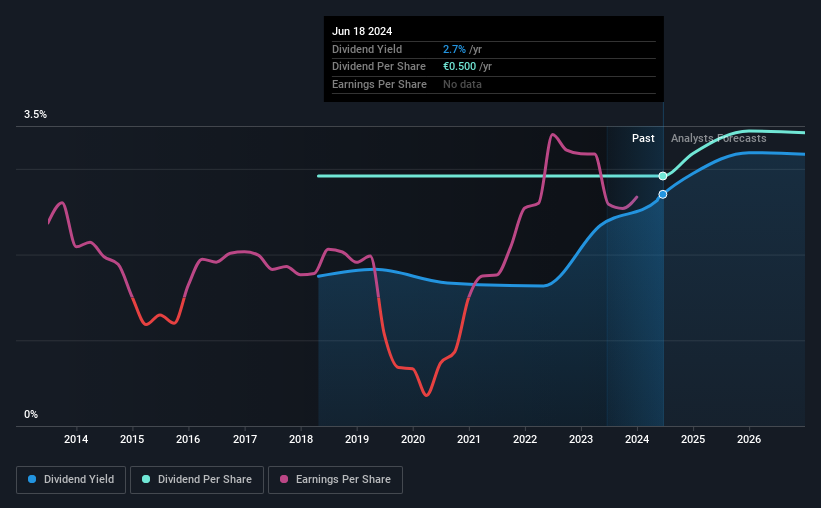This screenshot has width=821, height=508.
Task: Select the 2018 x-axis label
Action: coord(301,439)
